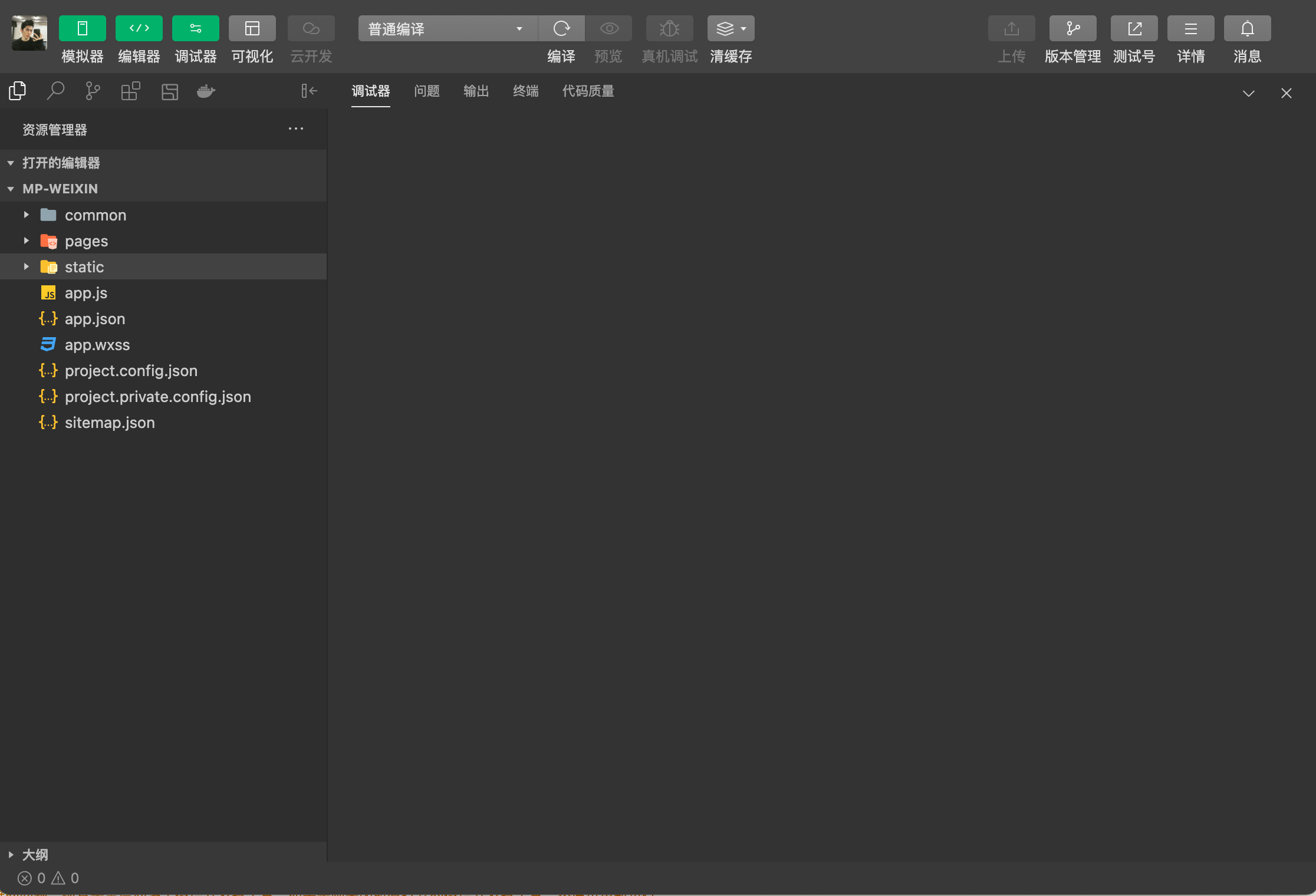This screenshot has width=1316, height=896.
Task: Toggle the Editor panel button
Action: coord(139,28)
